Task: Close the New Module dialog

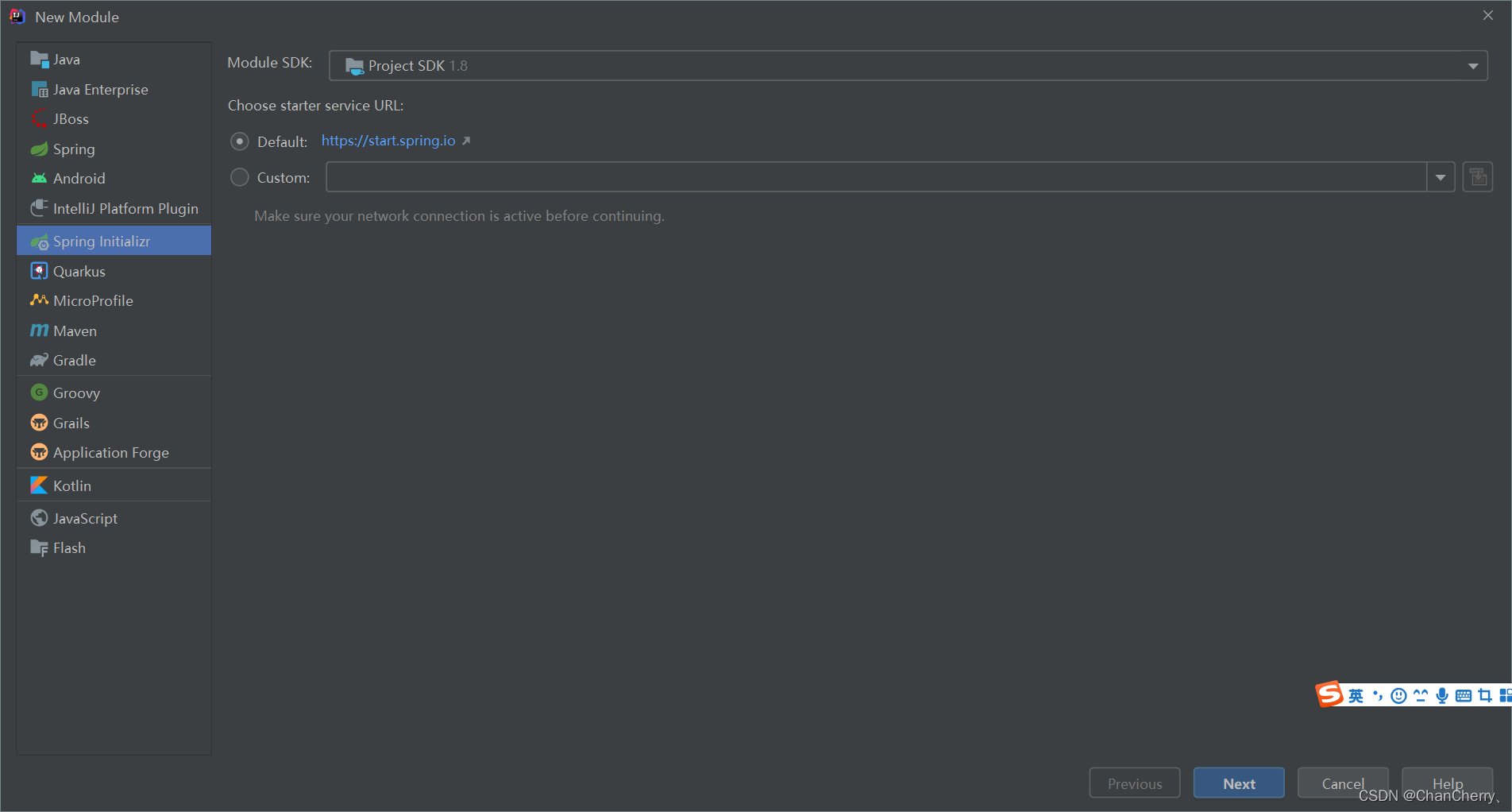Action: pyautogui.click(x=1487, y=16)
